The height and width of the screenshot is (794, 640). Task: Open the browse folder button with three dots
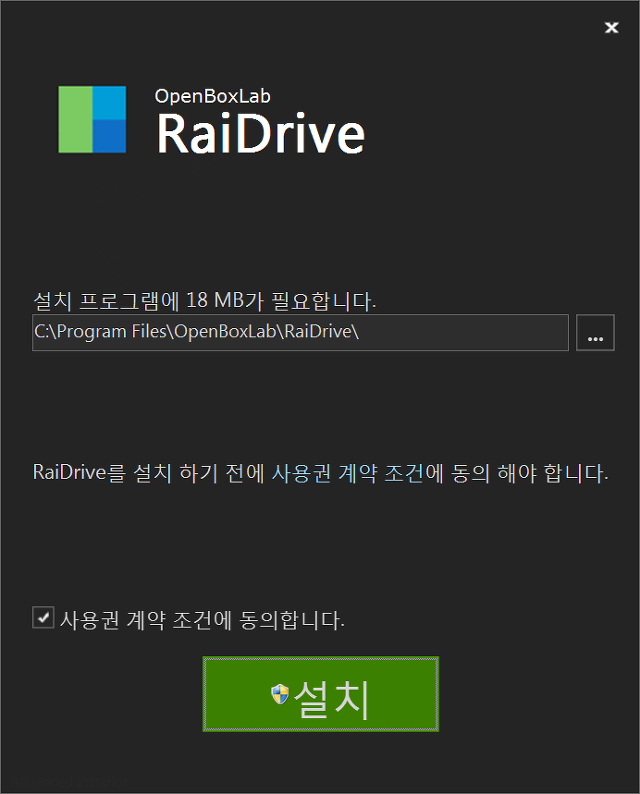[595, 332]
